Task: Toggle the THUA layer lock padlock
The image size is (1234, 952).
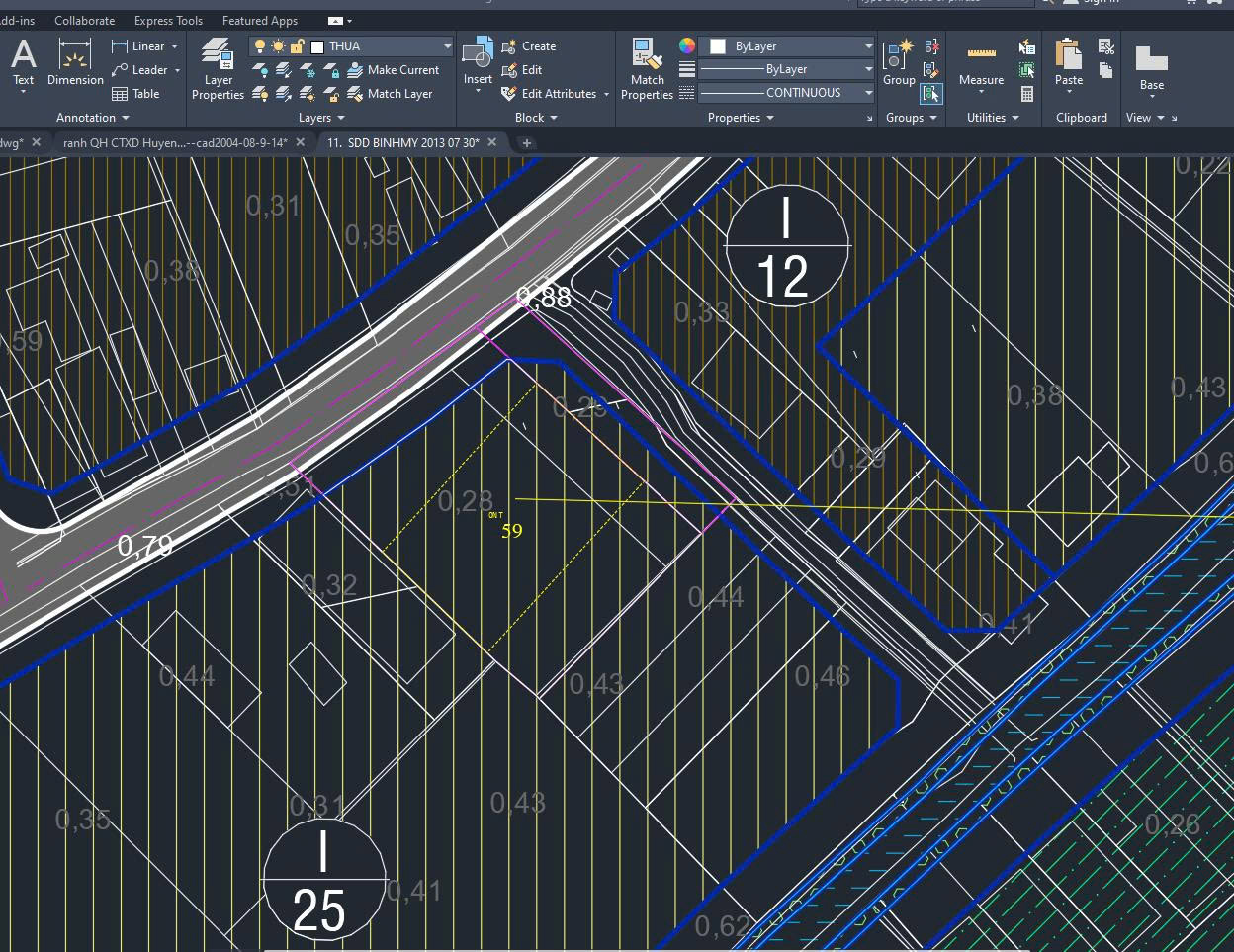Action: [297, 46]
